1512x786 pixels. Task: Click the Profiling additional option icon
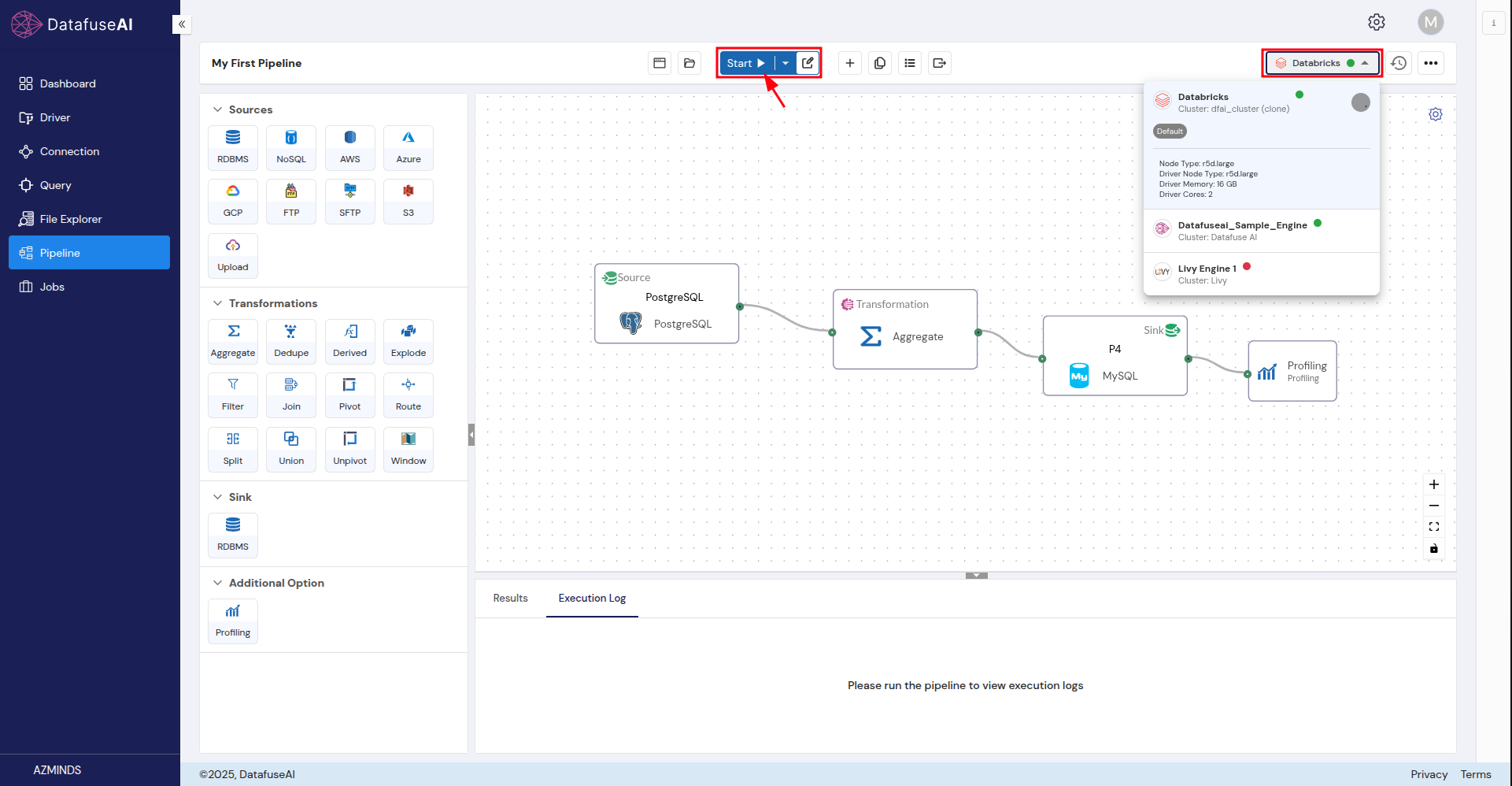(233, 620)
